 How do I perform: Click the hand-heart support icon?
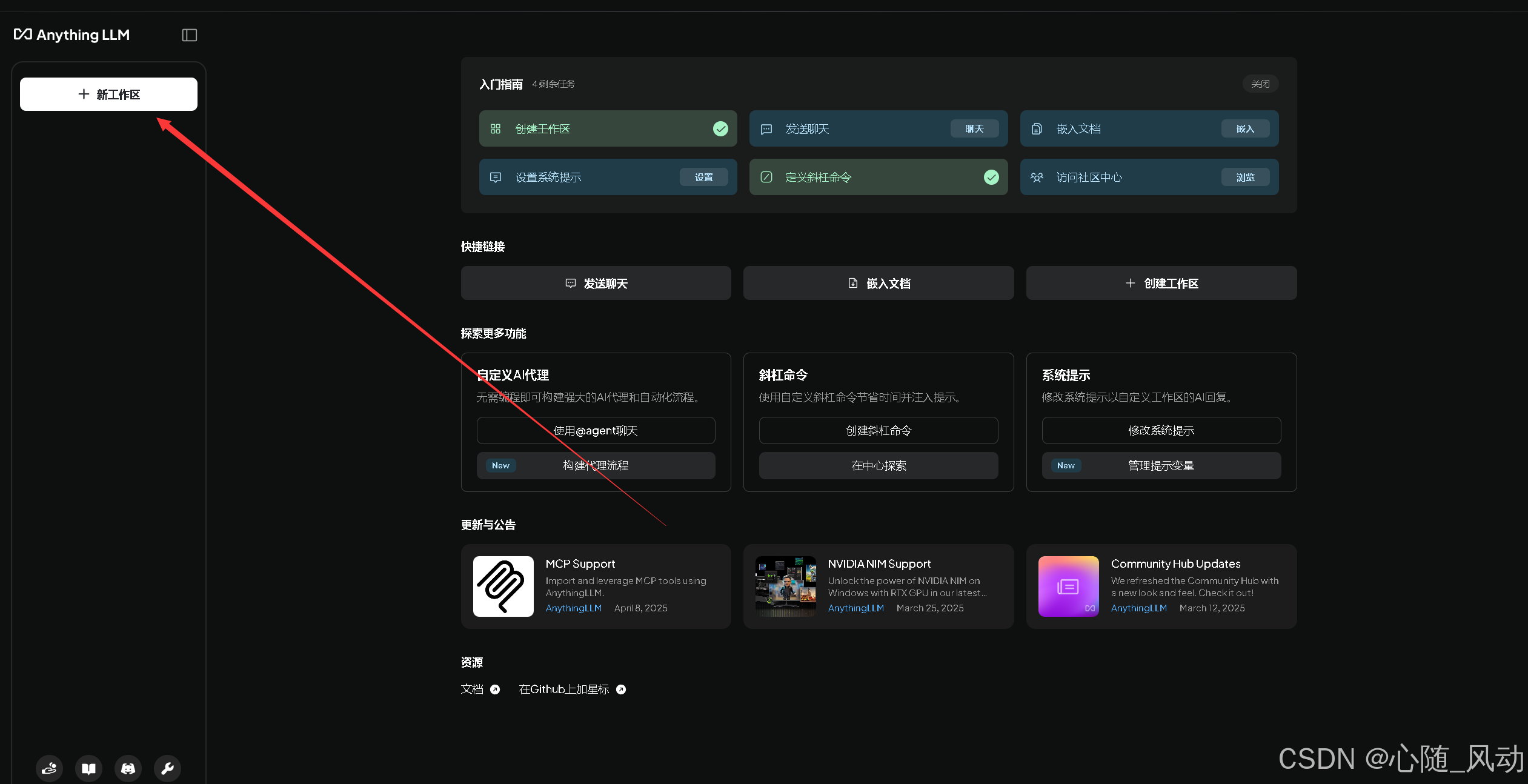tap(49, 768)
